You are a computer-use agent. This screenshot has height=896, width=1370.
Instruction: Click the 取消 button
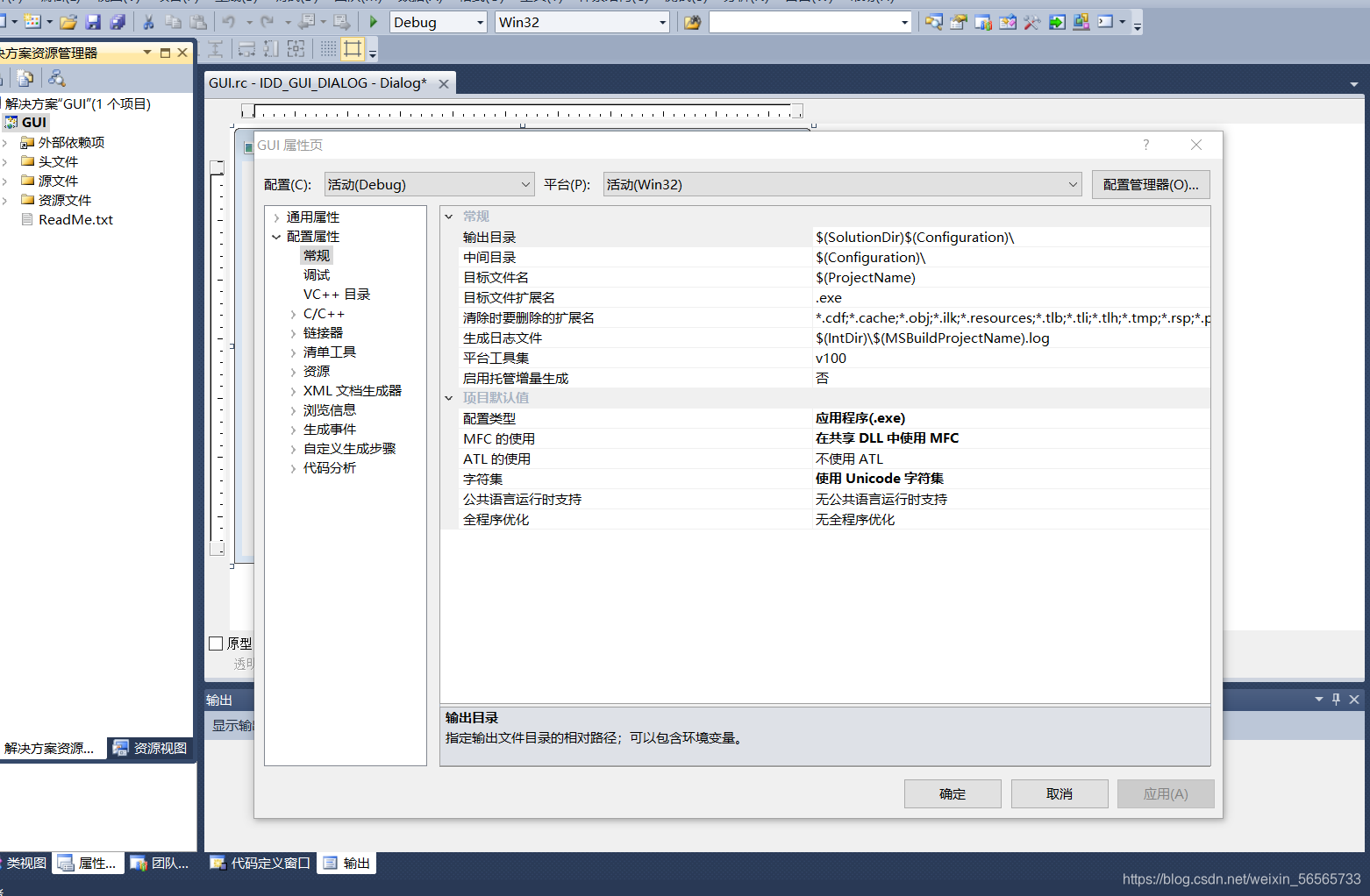coord(1060,793)
